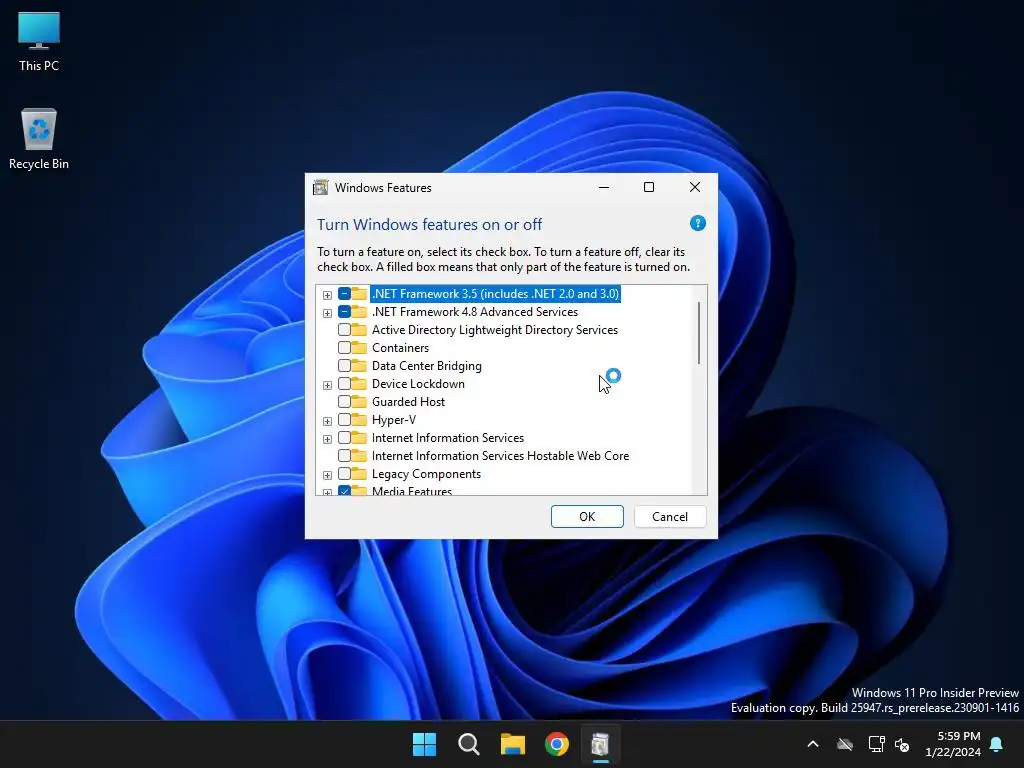Click the .NET Framework 3.5 folder icon
1024x768 pixels.
359,294
